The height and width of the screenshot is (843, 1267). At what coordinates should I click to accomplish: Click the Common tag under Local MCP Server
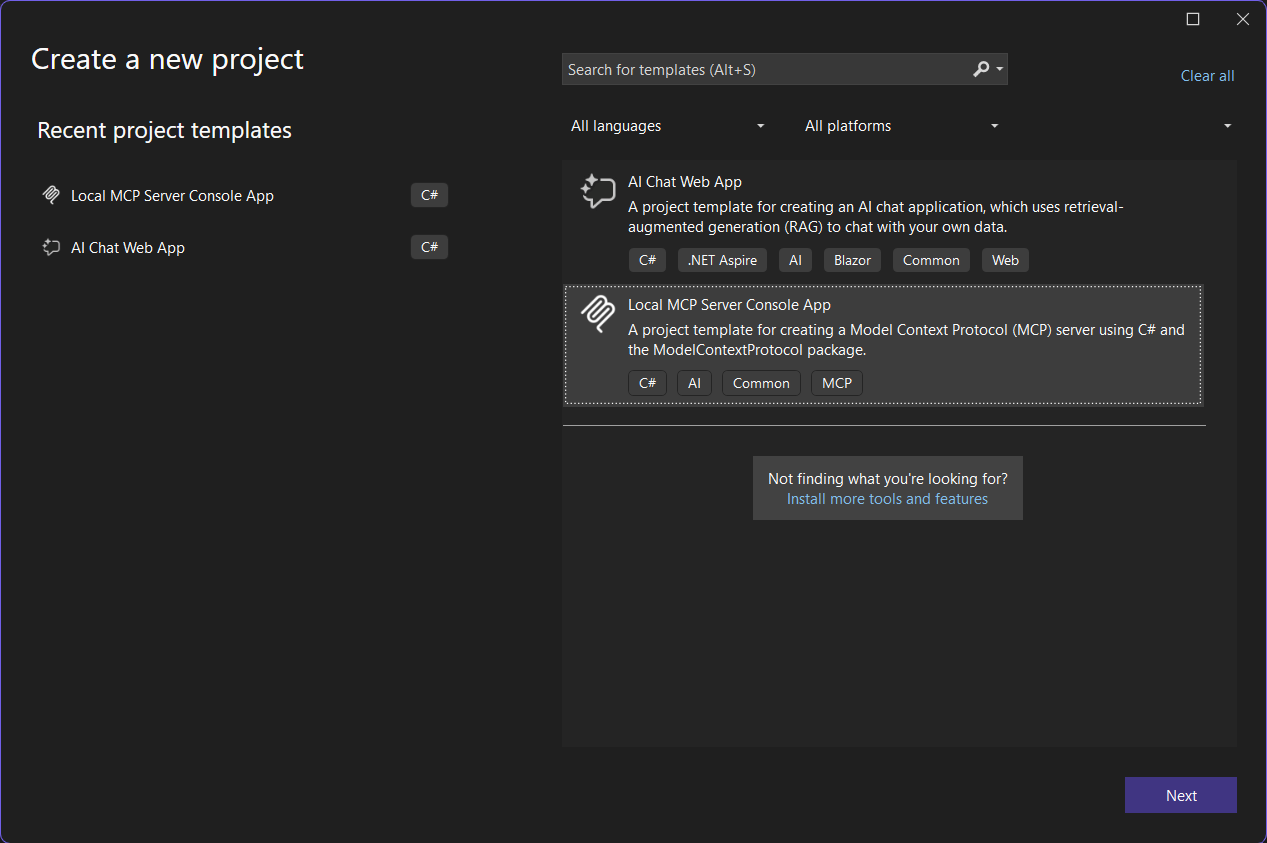pyautogui.click(x=761, y=383)
